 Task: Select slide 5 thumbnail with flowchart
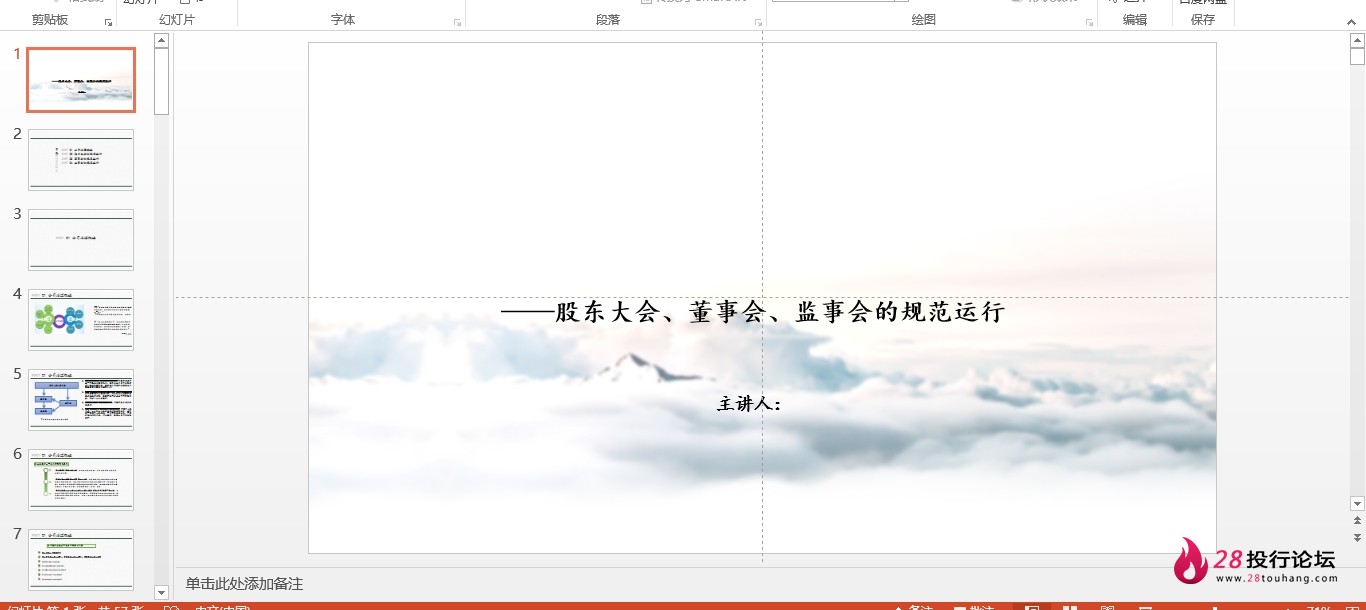point(81,399)
